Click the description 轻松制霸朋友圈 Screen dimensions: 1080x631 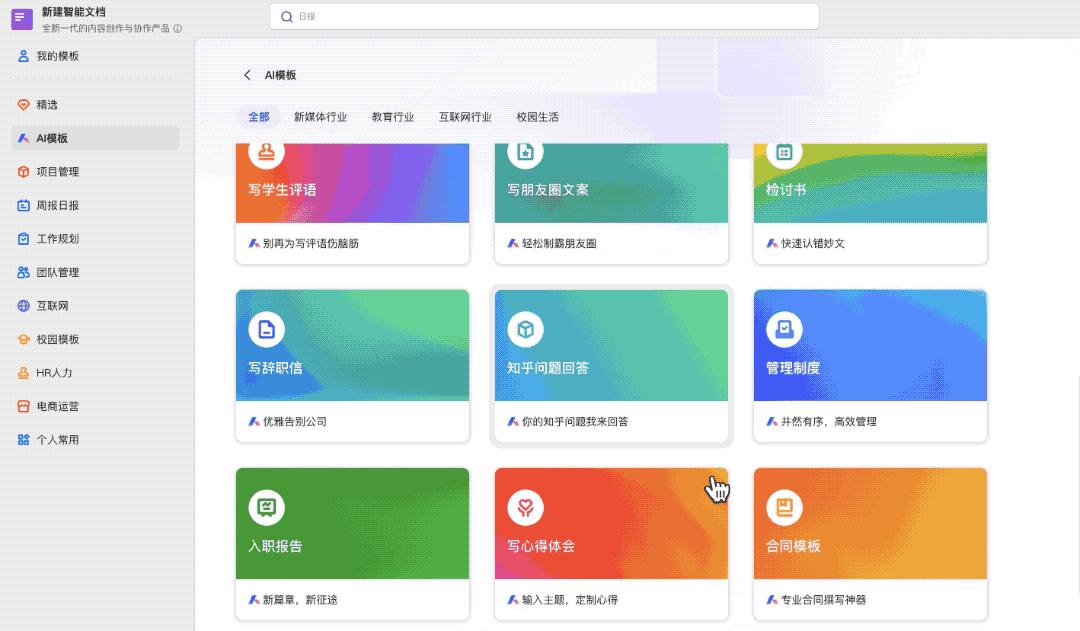click(559, 243)
